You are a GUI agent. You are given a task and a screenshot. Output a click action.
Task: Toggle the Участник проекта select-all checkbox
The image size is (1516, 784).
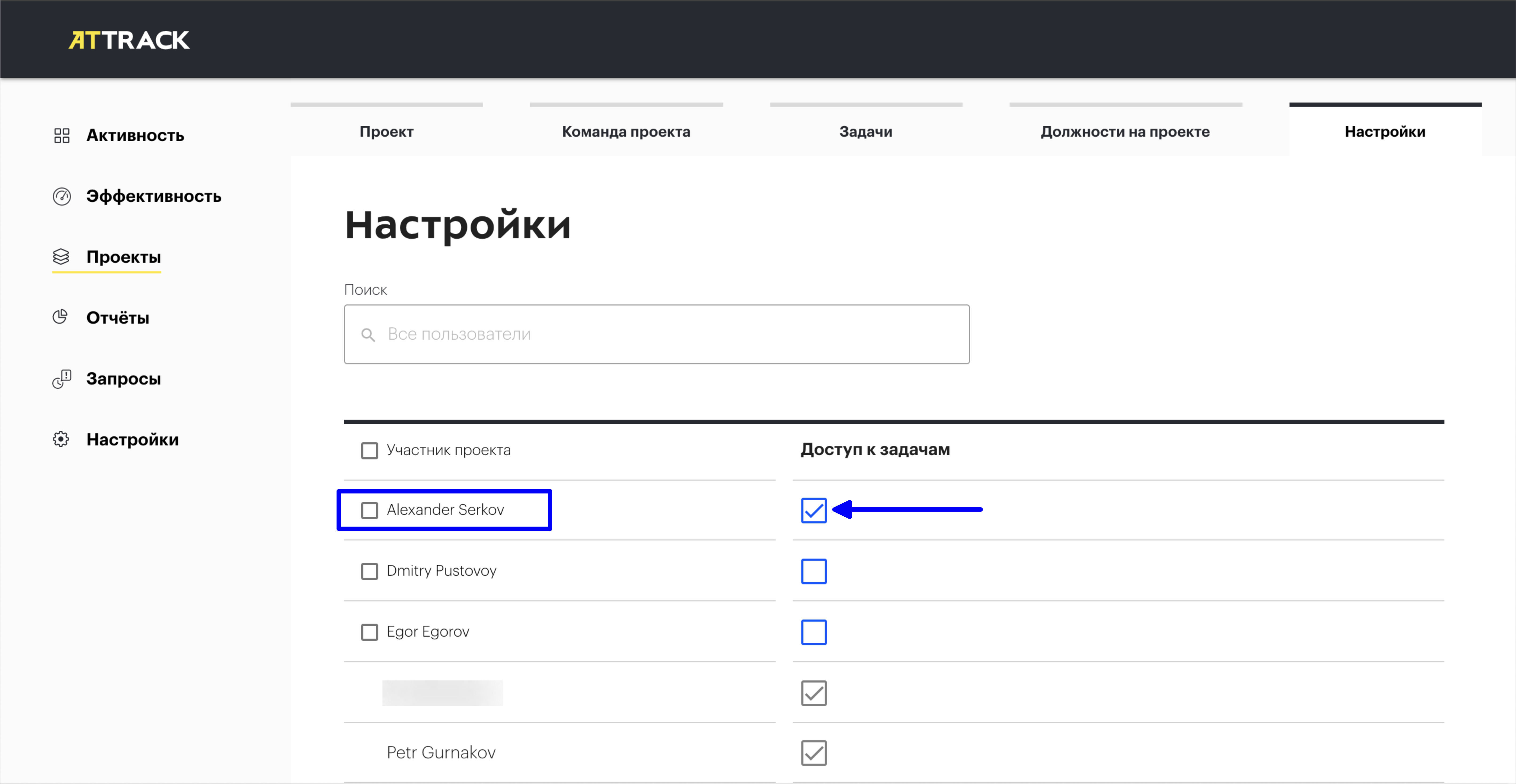370,450
